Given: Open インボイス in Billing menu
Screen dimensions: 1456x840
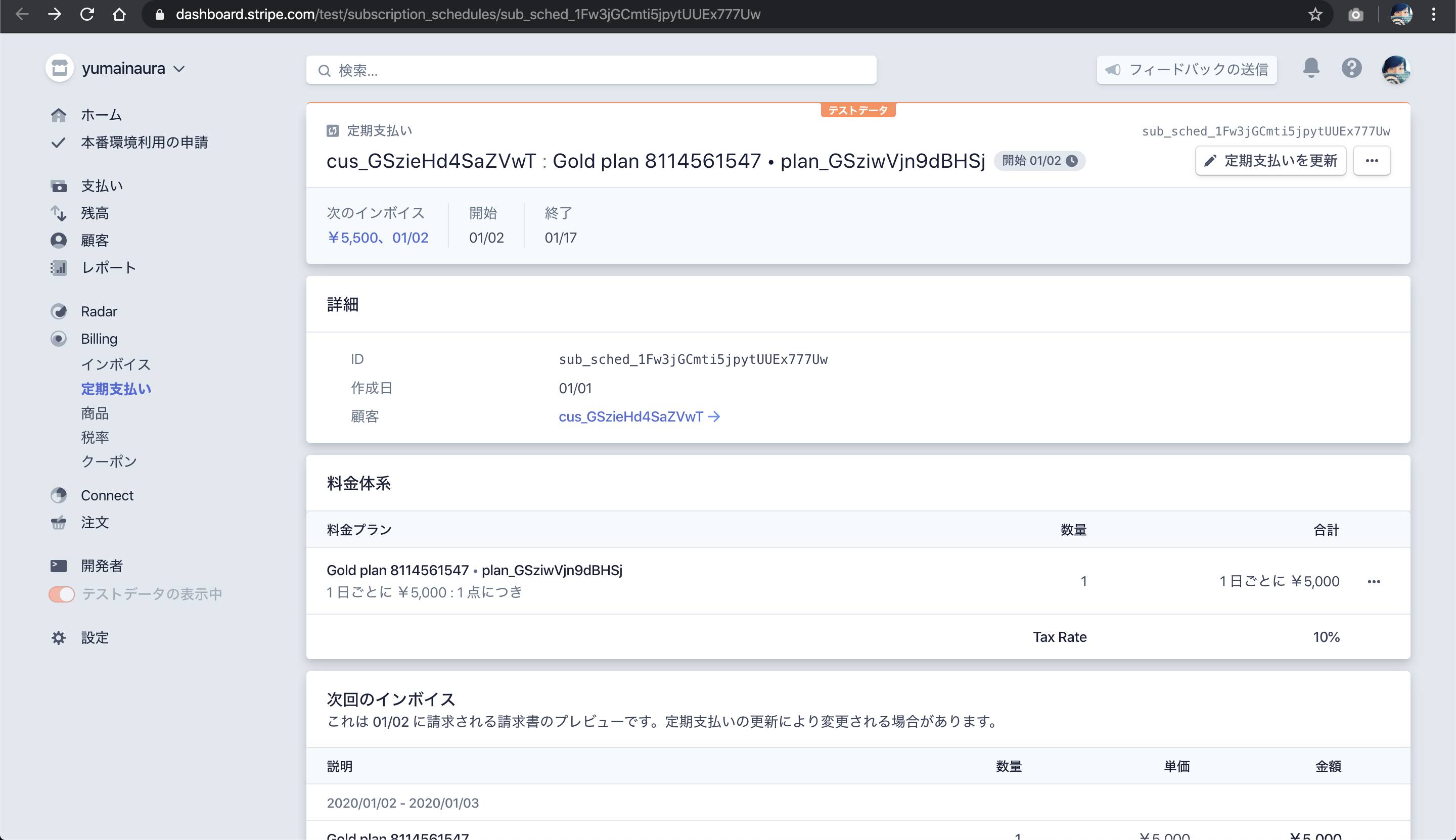Looking at the screenshot, I should click(115, 364).
